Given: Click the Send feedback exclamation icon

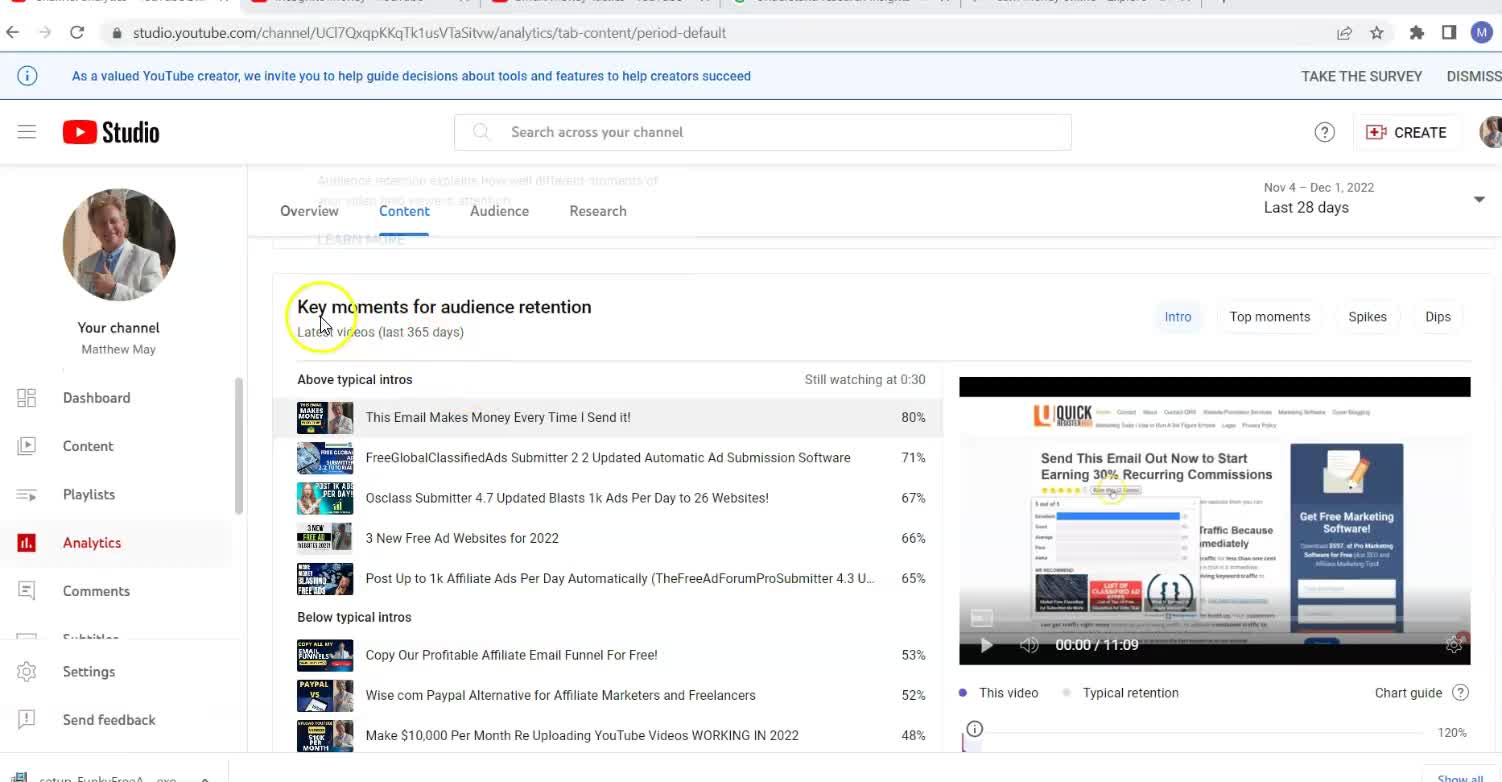Looking at the screenshot, I should pos(27,720).
